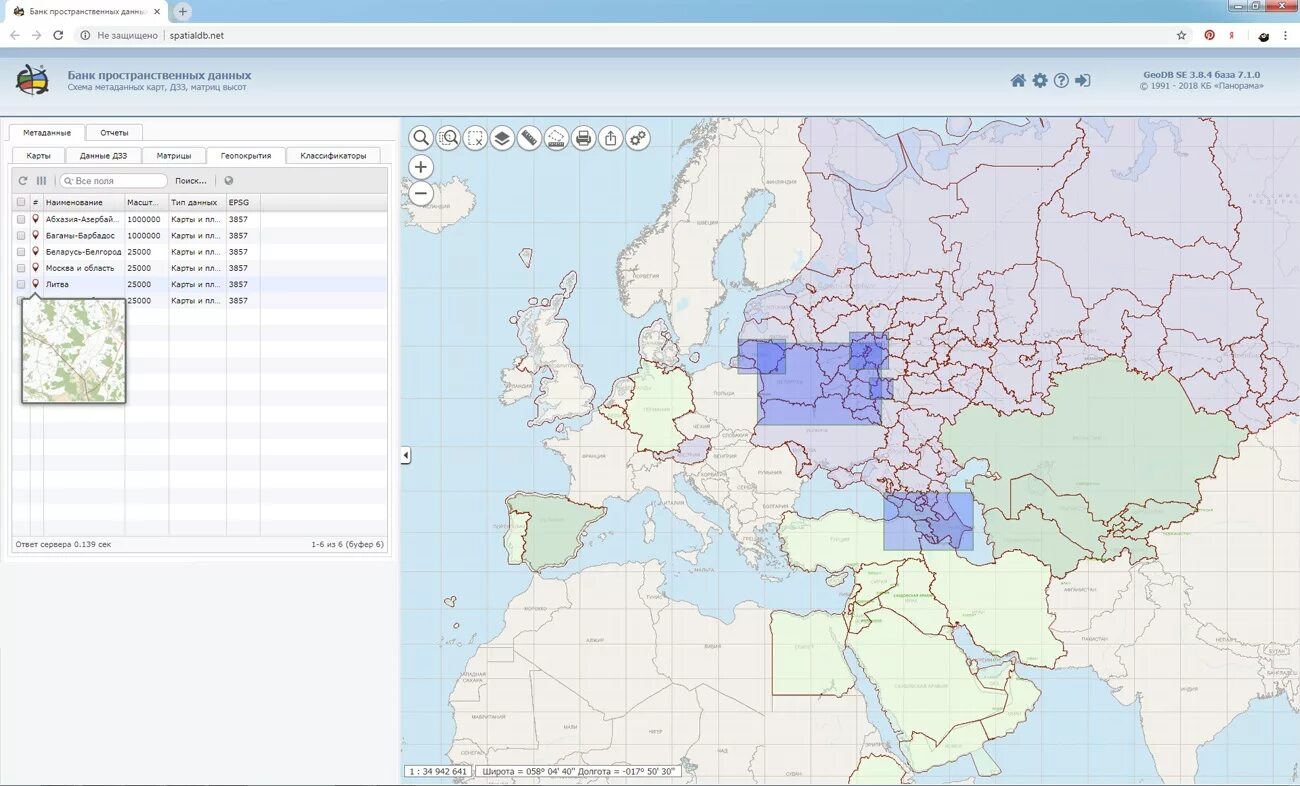Select the Геопокрытия tab

246,156
